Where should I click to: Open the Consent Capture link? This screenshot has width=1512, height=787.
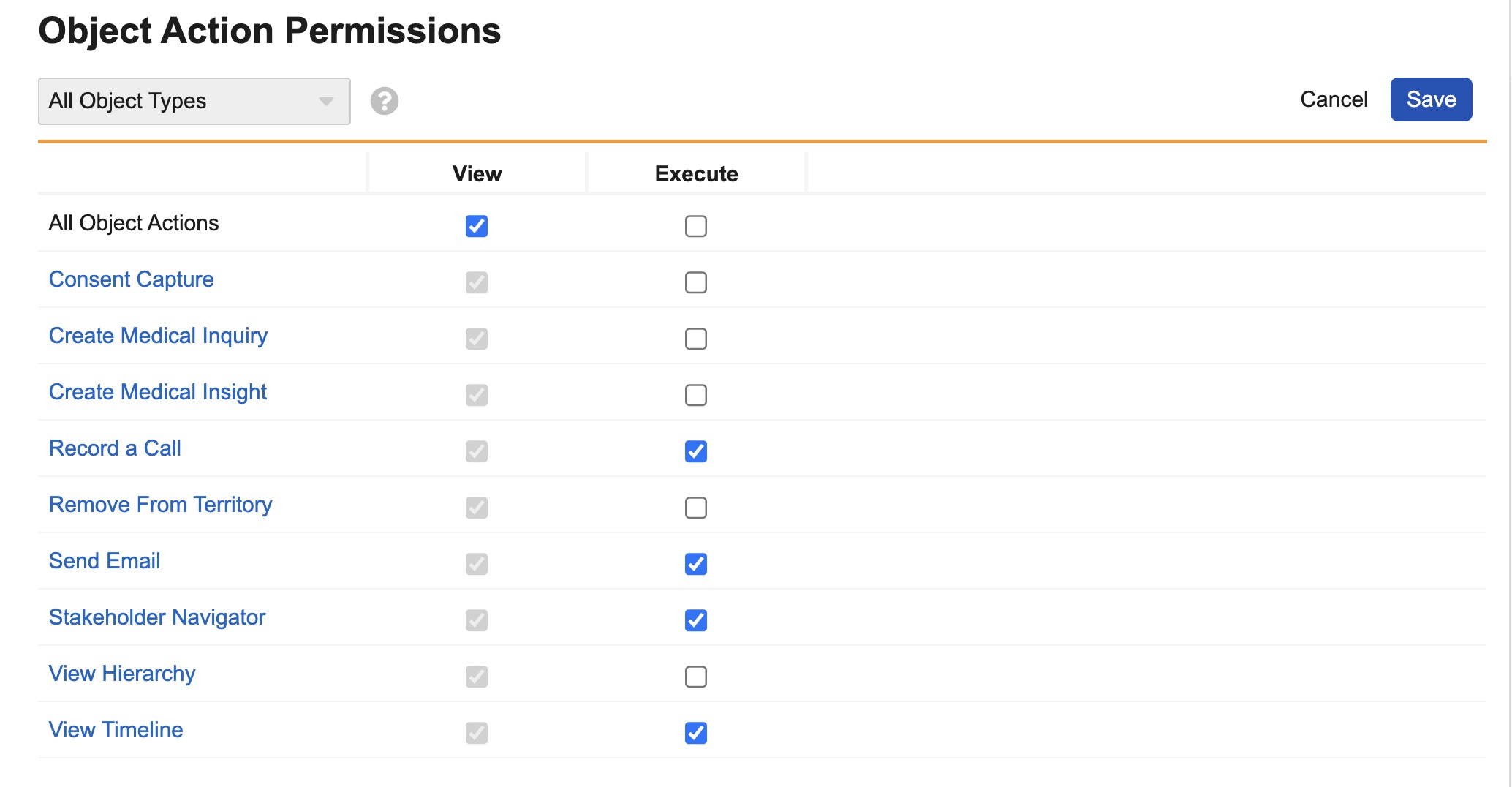coord(131,279)
